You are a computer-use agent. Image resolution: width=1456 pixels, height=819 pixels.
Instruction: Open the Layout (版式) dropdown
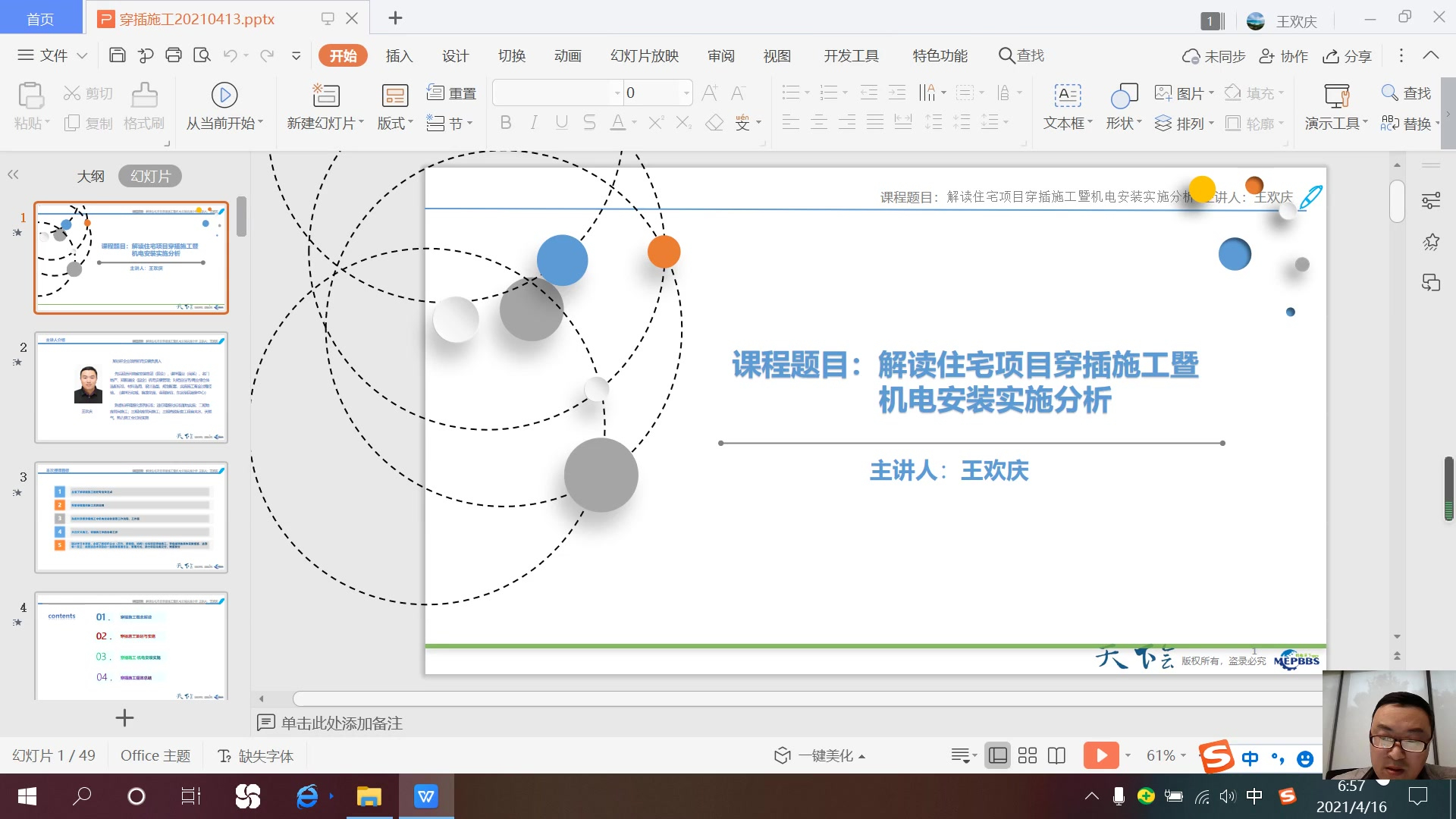(395, 123)
